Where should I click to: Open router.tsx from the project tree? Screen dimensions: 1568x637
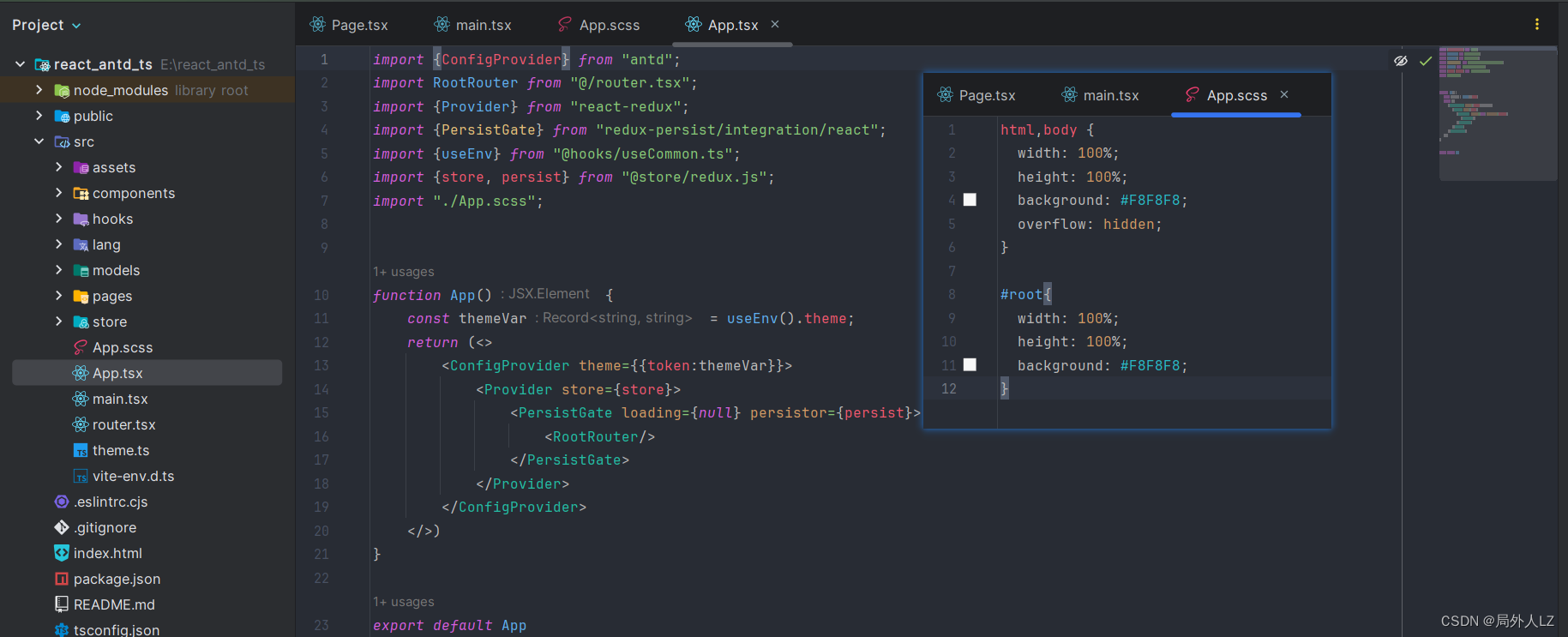[123, 424]
